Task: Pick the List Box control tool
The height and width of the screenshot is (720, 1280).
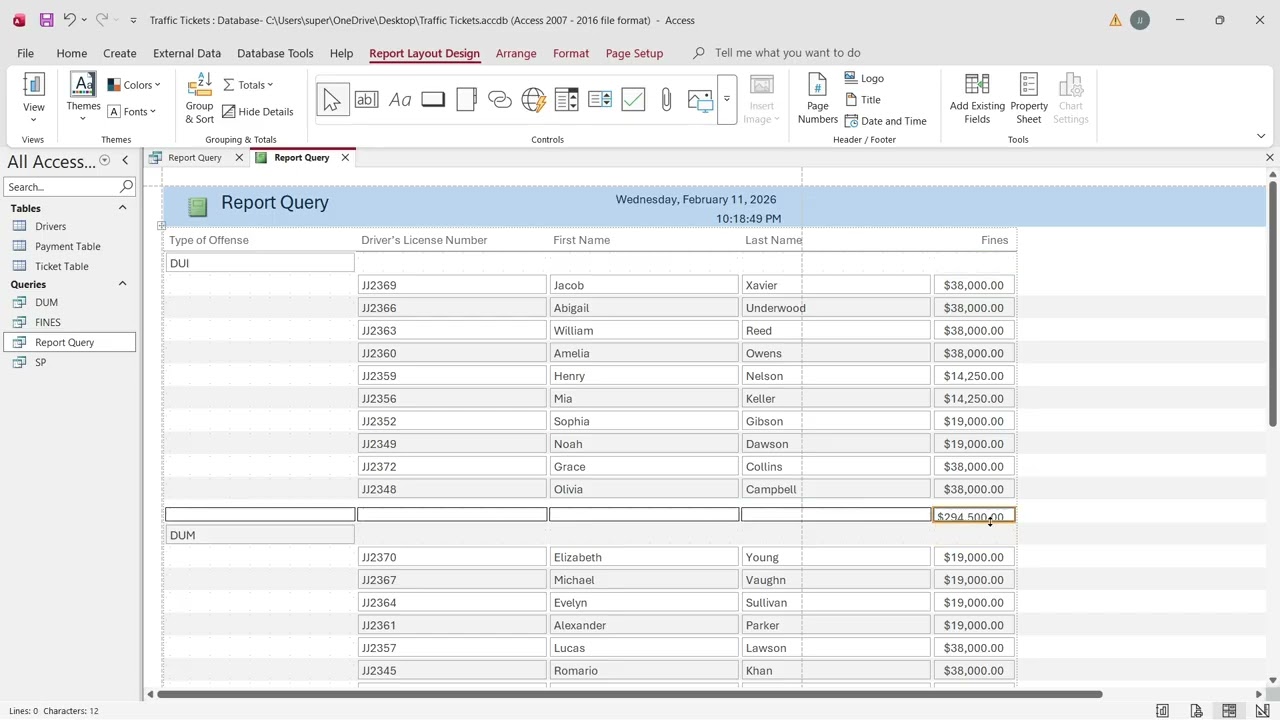Action: click(566, 100)
